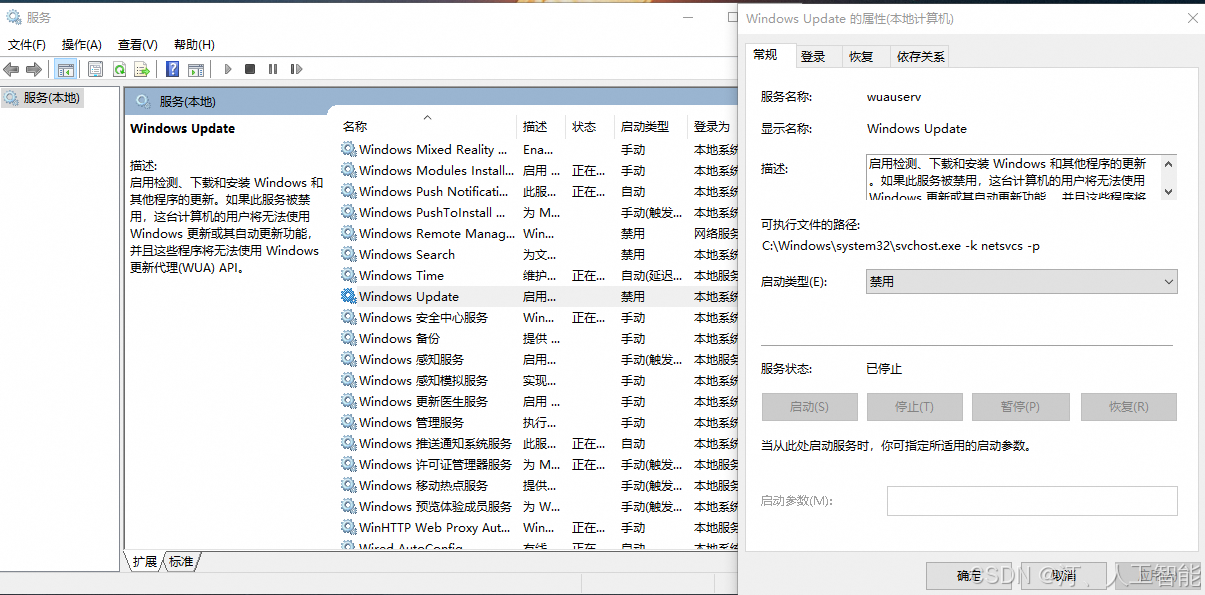Select the Windows Search service row
Image resolution: width=1205 pixels, height=595 pixels.
(x=538, y=254)
